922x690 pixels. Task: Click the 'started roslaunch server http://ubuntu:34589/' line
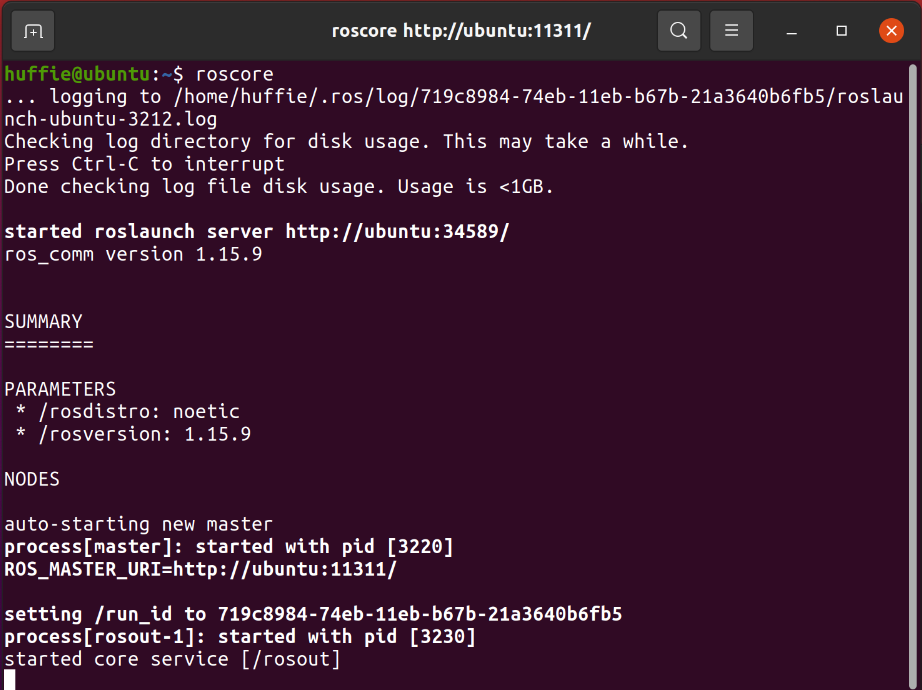coord(256,232)
